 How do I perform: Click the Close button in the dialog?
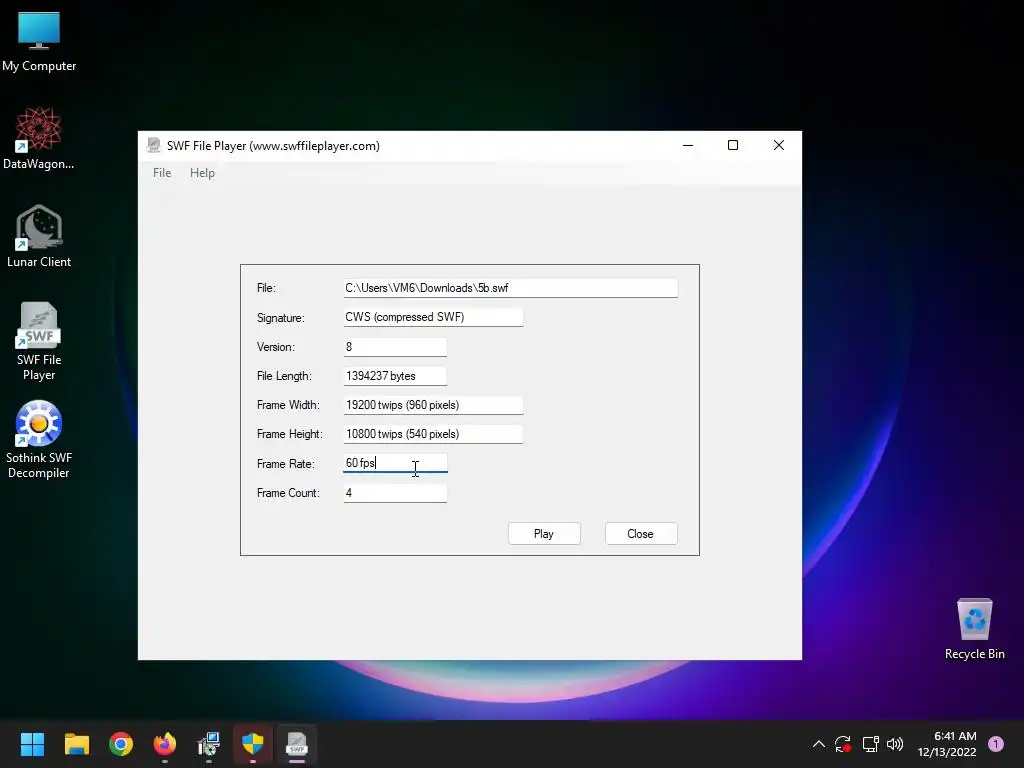coord(641,534)
